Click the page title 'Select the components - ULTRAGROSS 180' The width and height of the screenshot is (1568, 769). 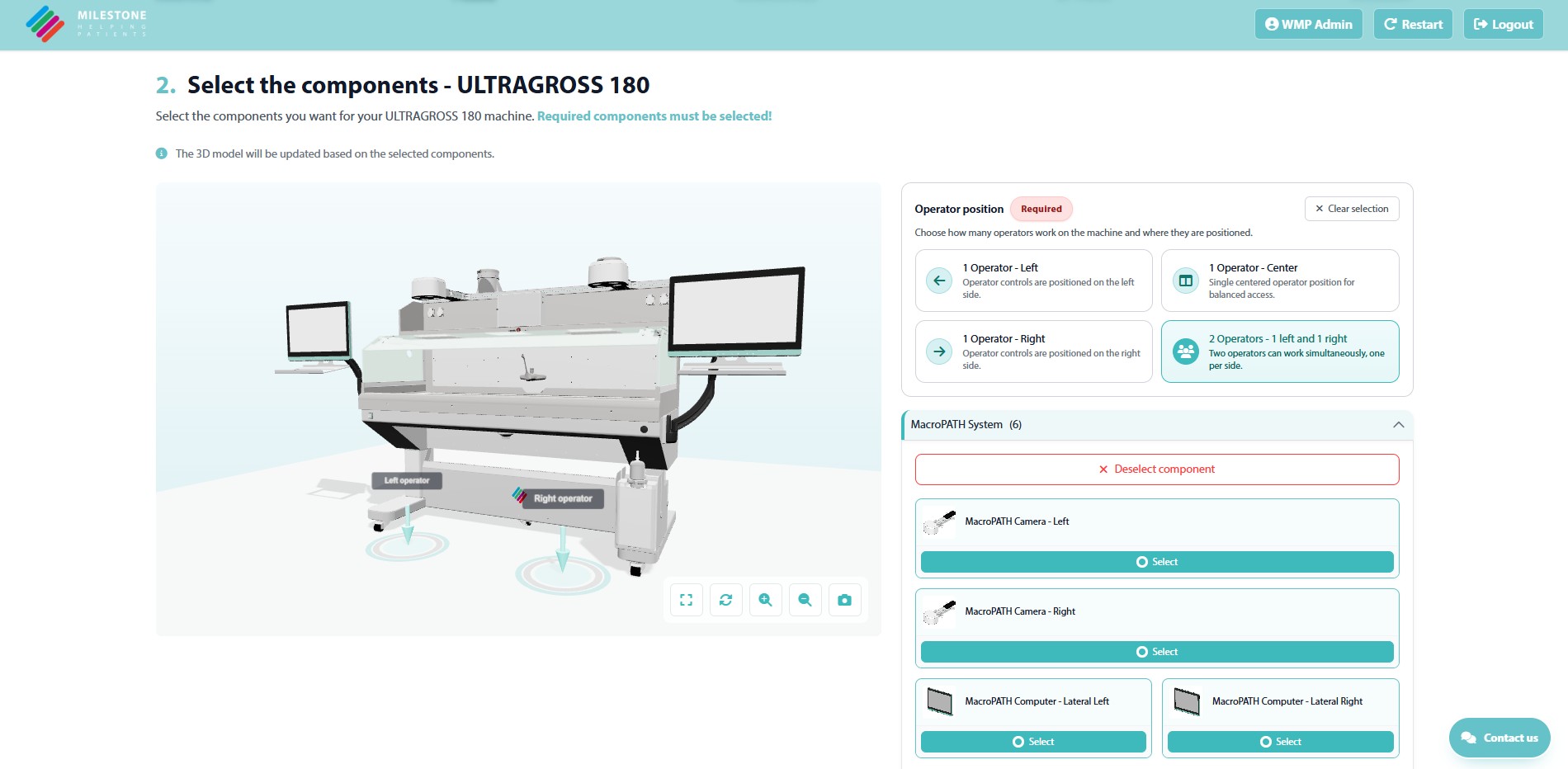pyautogui.click(x=418, y=85)
